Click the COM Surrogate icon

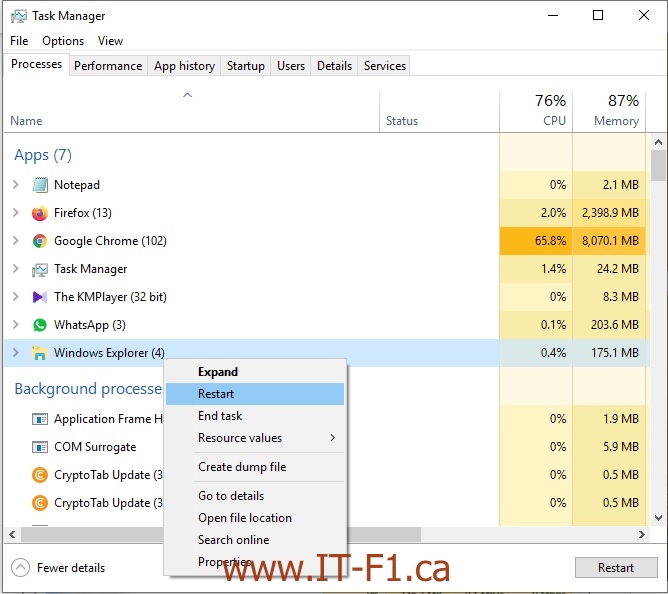[x=40, y=447]
